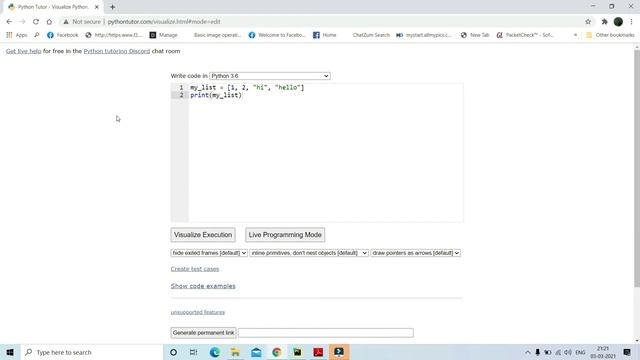Open the Home Facebook bookmark
Screen dimensions: 640x360
[x=324, y=35]
